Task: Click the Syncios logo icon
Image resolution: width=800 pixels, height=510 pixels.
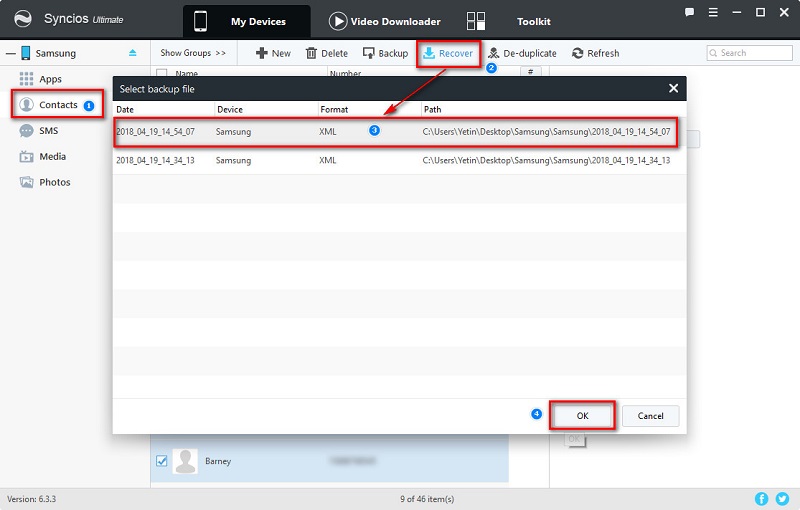Action: 22,19
